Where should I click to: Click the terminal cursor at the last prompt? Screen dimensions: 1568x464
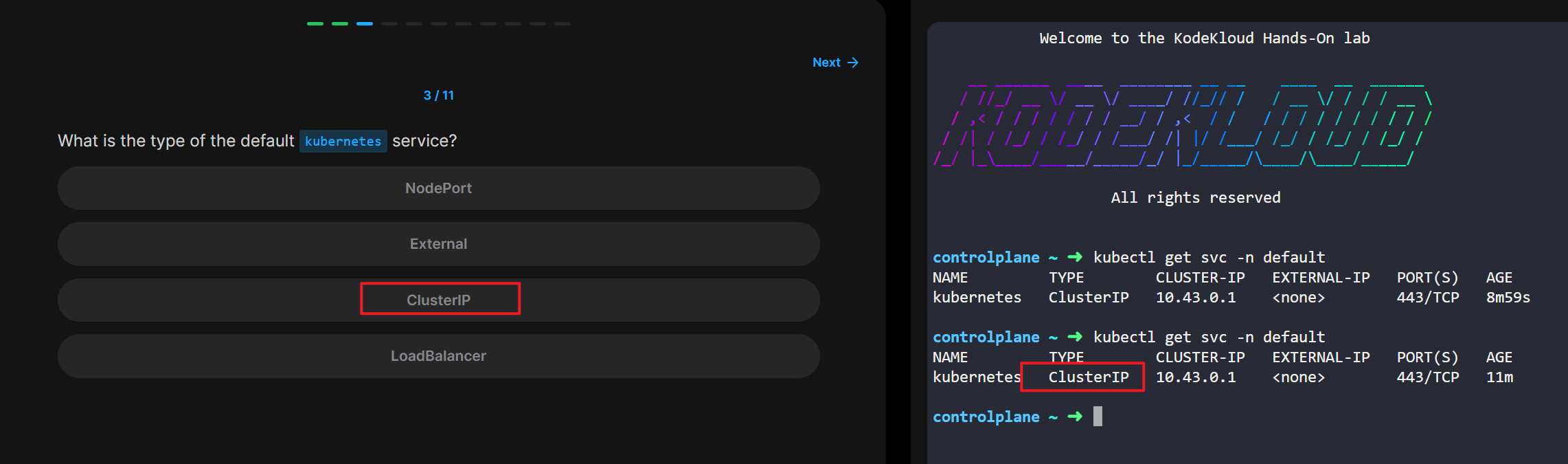1098,417
